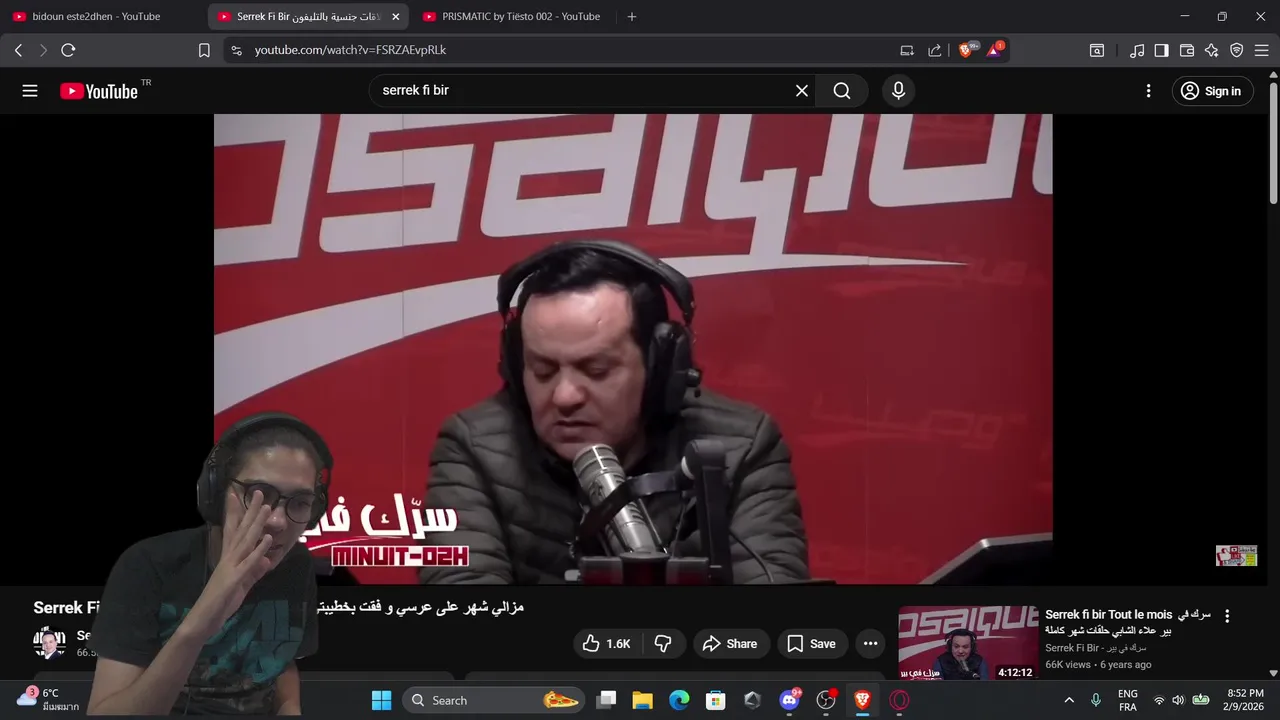View site information icon in address bar
The image size is (1280, 720).
[x=236, y=50]
